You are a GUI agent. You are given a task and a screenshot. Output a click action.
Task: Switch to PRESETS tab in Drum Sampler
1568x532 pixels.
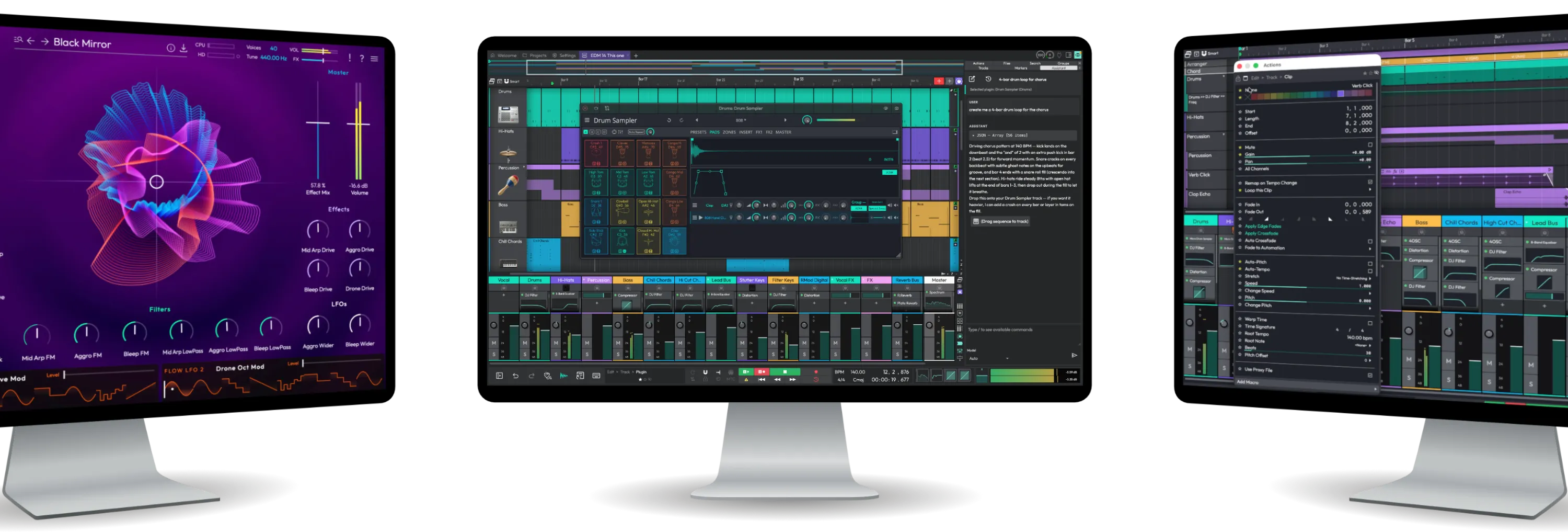coord(698,132)
